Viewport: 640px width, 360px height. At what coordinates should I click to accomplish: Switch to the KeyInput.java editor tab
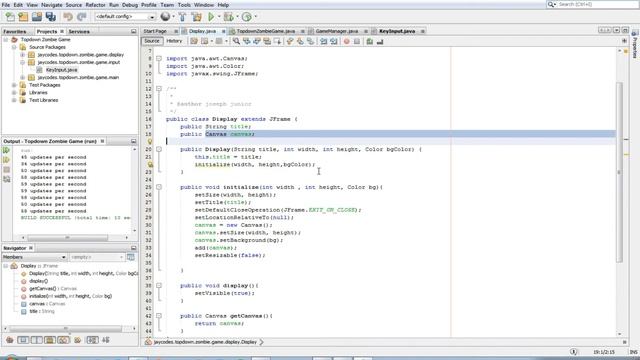tap(397, 31)
